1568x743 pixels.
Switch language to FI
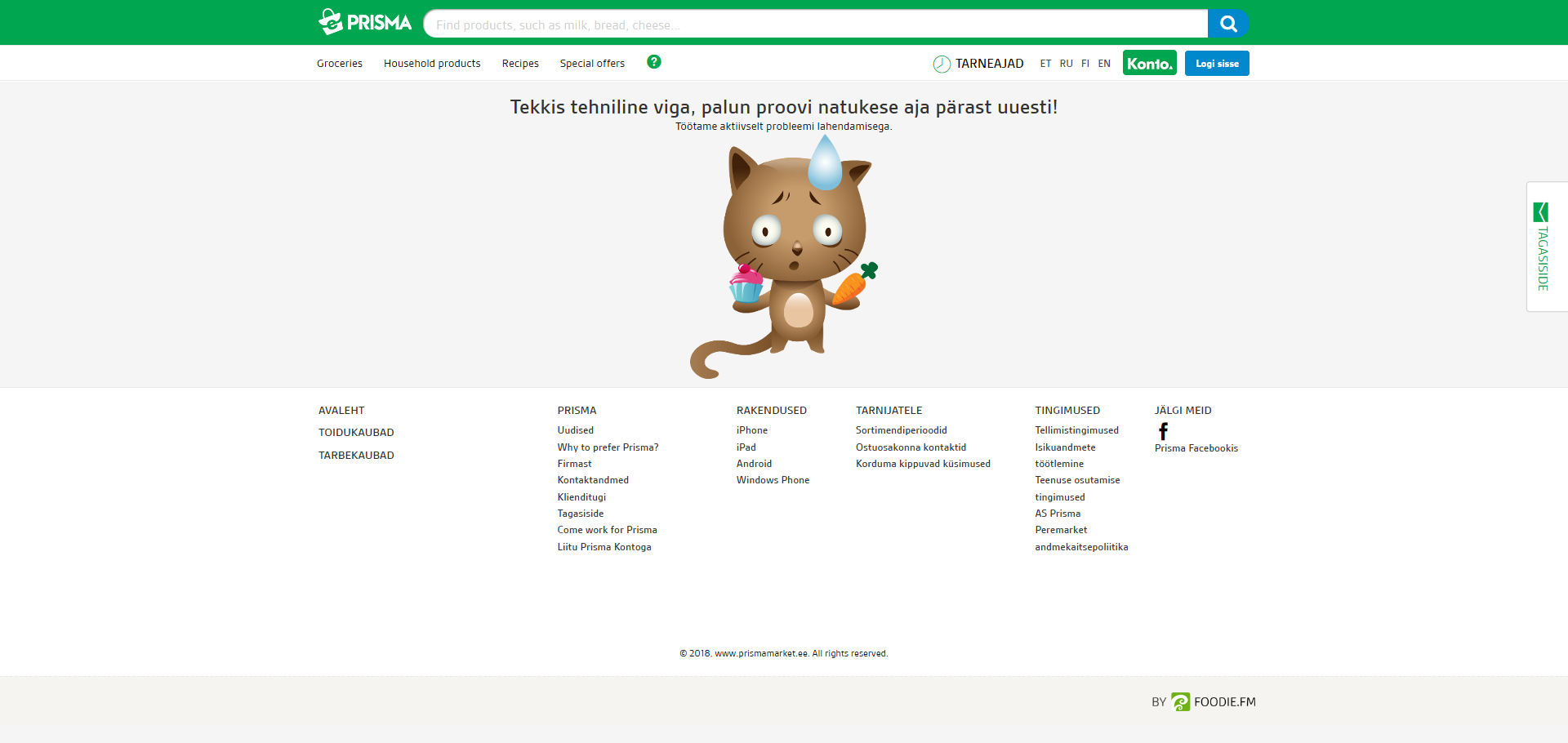click(x=1085, y=64)
